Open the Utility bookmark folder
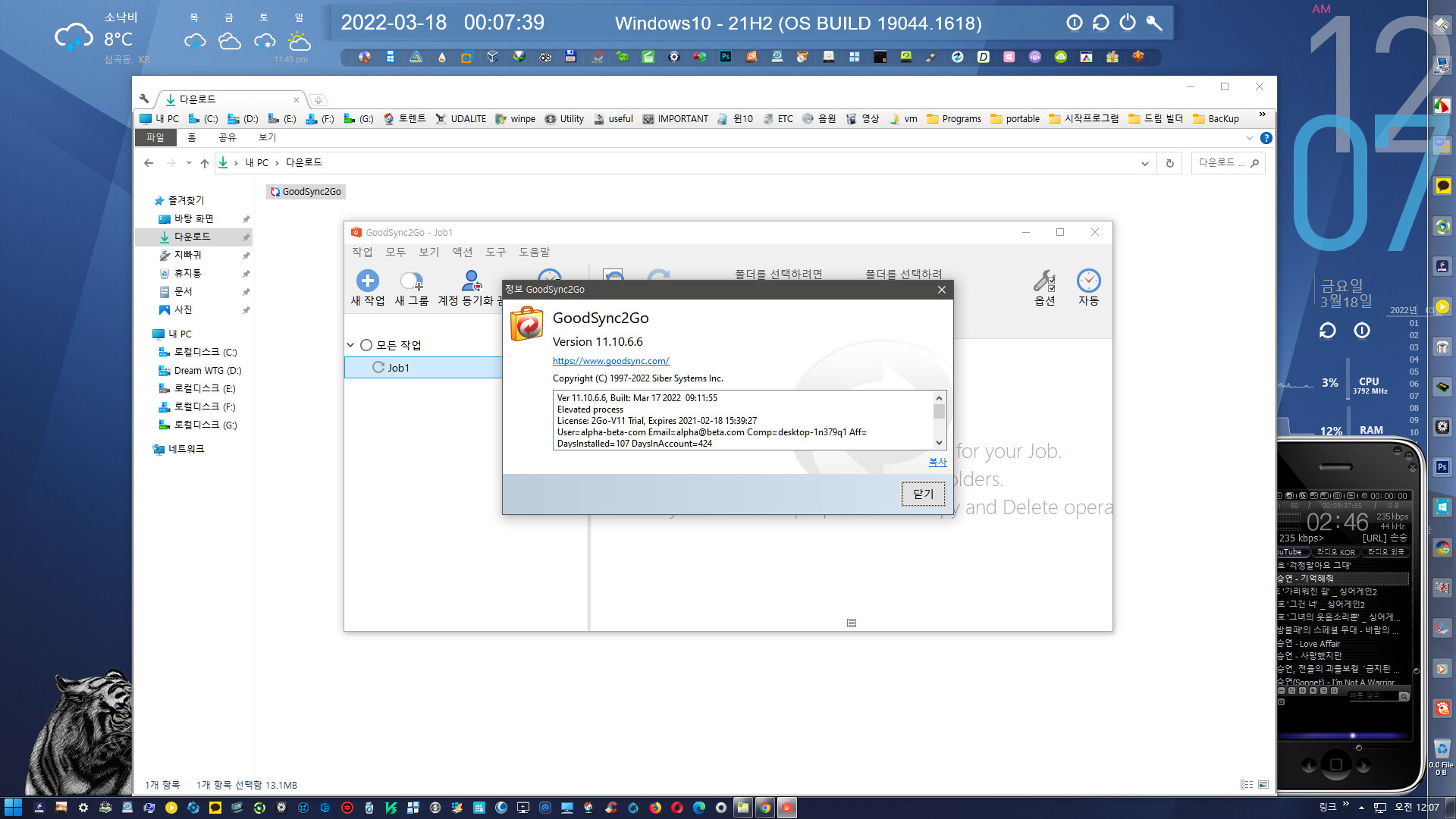The height and width of the screenshot is (819, 1456). (x=564, y=119)
